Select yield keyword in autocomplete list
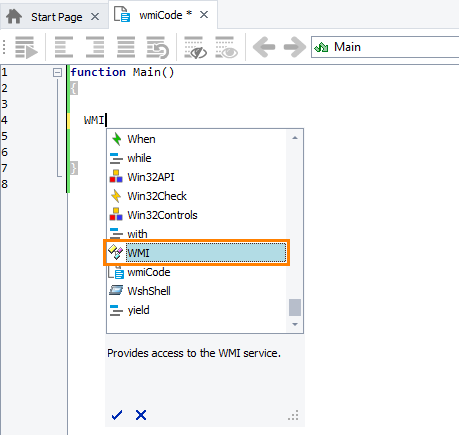Image resolution: width=459 pixels, height=435 pixels. click(197, 310)
